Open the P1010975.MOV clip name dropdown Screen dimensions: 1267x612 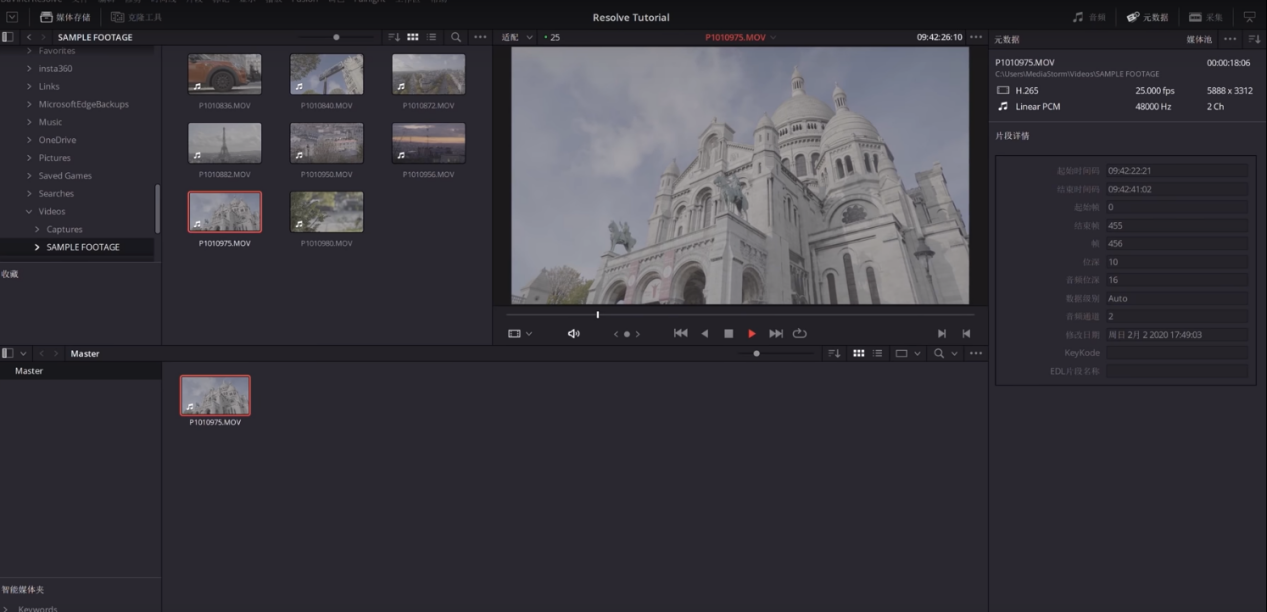(x=741, y=37)
